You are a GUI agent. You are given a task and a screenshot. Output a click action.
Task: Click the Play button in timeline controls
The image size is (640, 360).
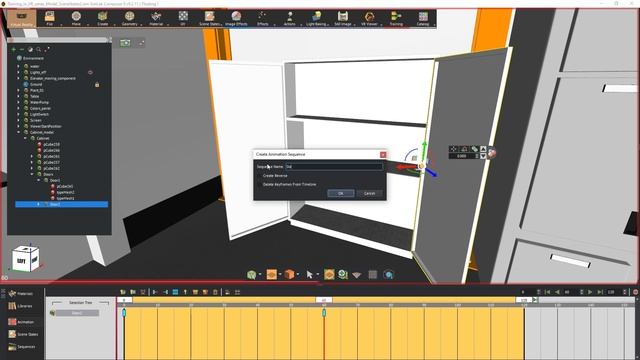[x=590, y=292]
